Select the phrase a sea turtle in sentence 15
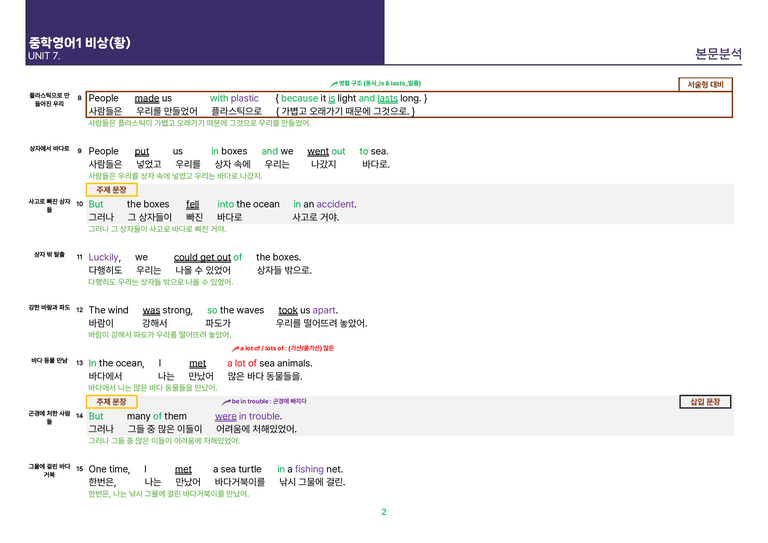The image size is (768, 543). [x=237, y=469]
